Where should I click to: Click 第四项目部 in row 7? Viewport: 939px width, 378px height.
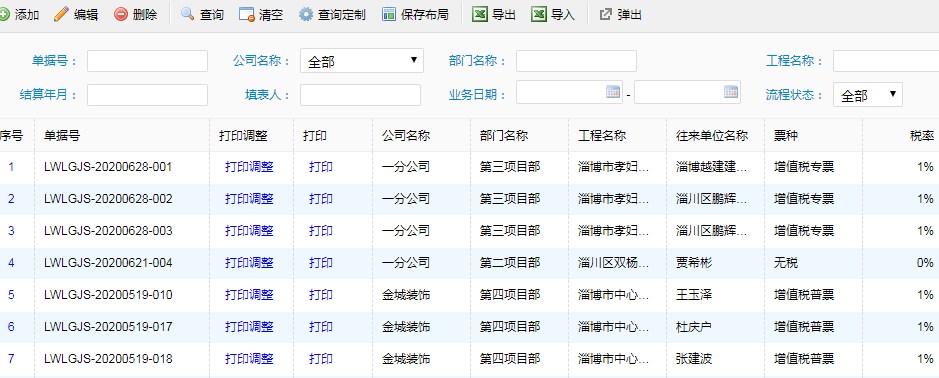pos(510,359)
